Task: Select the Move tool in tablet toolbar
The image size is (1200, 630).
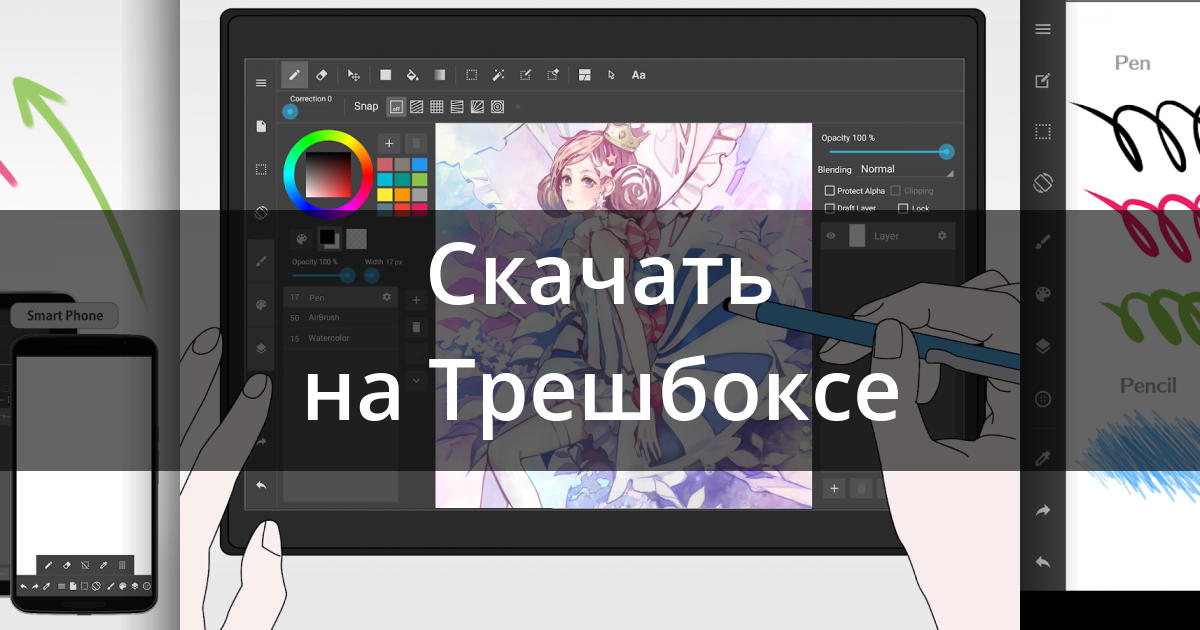Action: [x=353, y=75]
